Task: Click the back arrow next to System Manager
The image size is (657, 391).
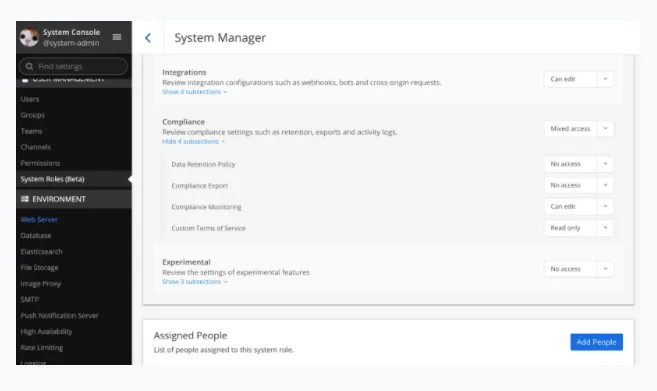Action: [148, 38]
